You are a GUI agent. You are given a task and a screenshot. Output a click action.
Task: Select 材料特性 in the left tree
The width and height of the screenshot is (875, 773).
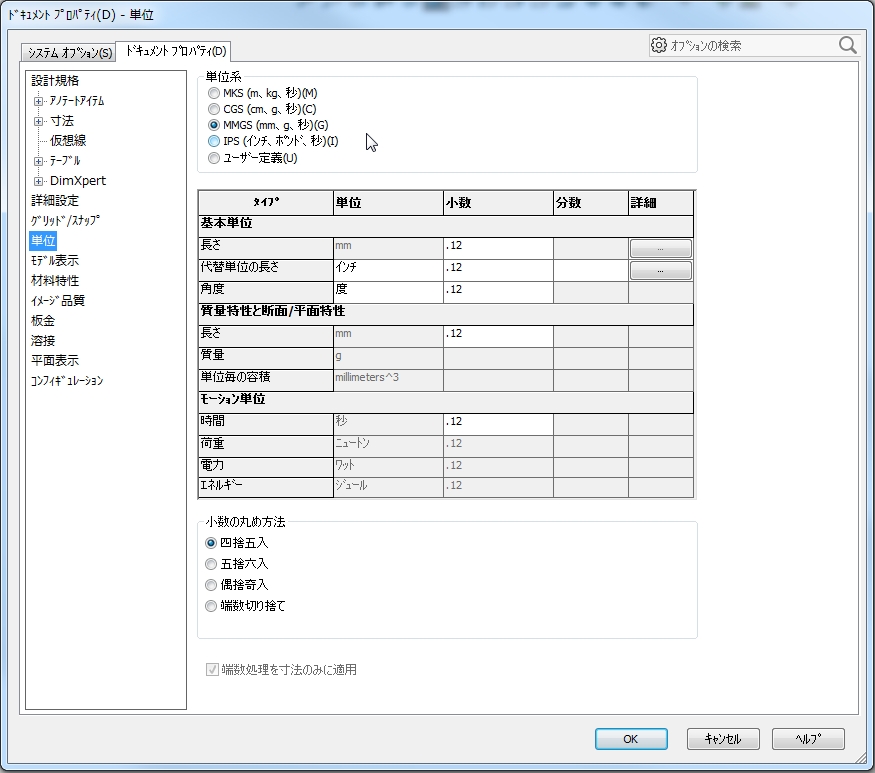click(x=55, y=281)
